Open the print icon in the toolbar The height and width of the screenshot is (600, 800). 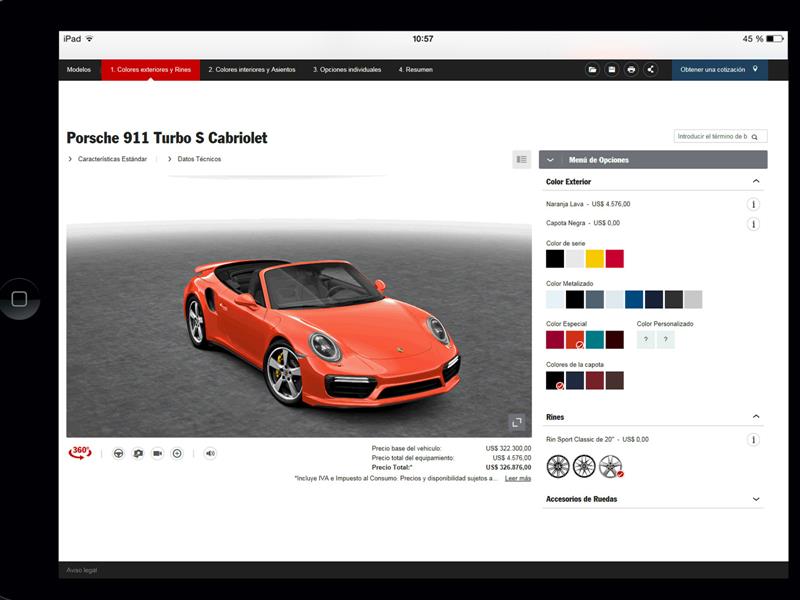point(630,70)
